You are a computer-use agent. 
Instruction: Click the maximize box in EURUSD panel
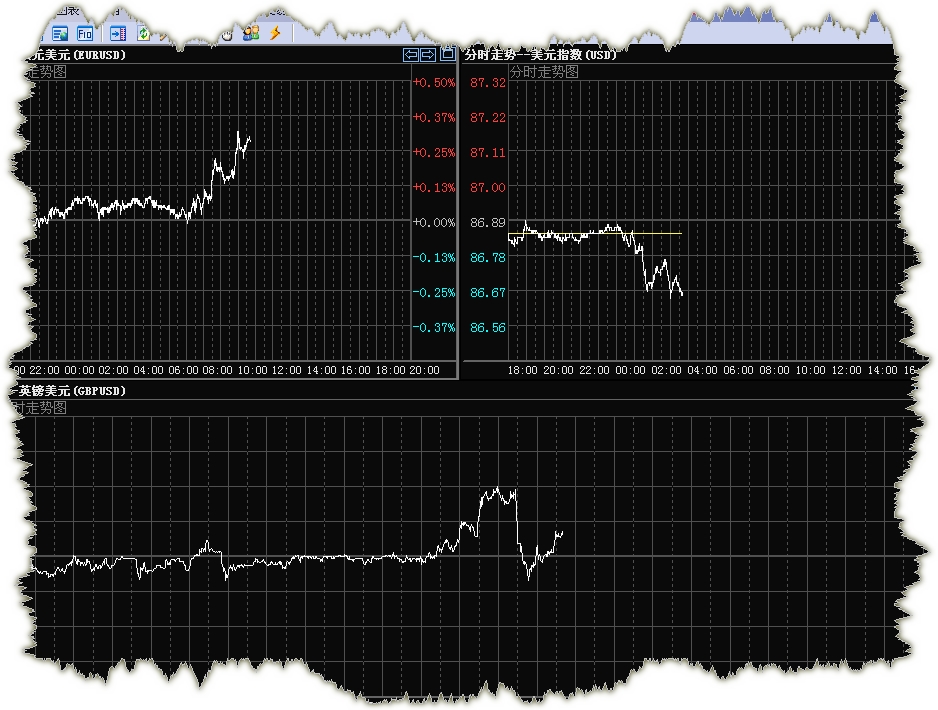click(447, 54)
